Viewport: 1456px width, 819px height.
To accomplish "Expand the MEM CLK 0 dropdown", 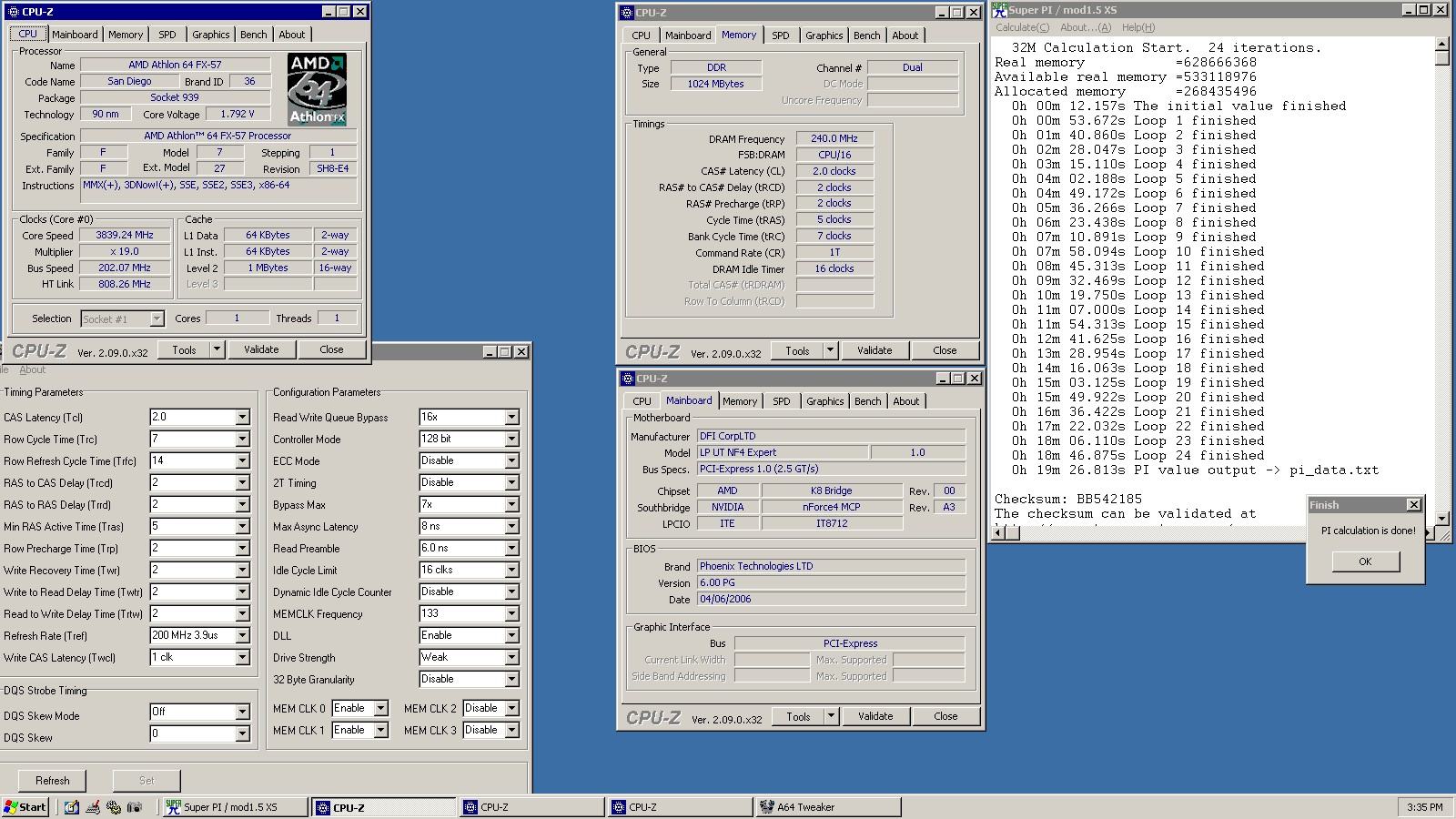I will point(380,708).
